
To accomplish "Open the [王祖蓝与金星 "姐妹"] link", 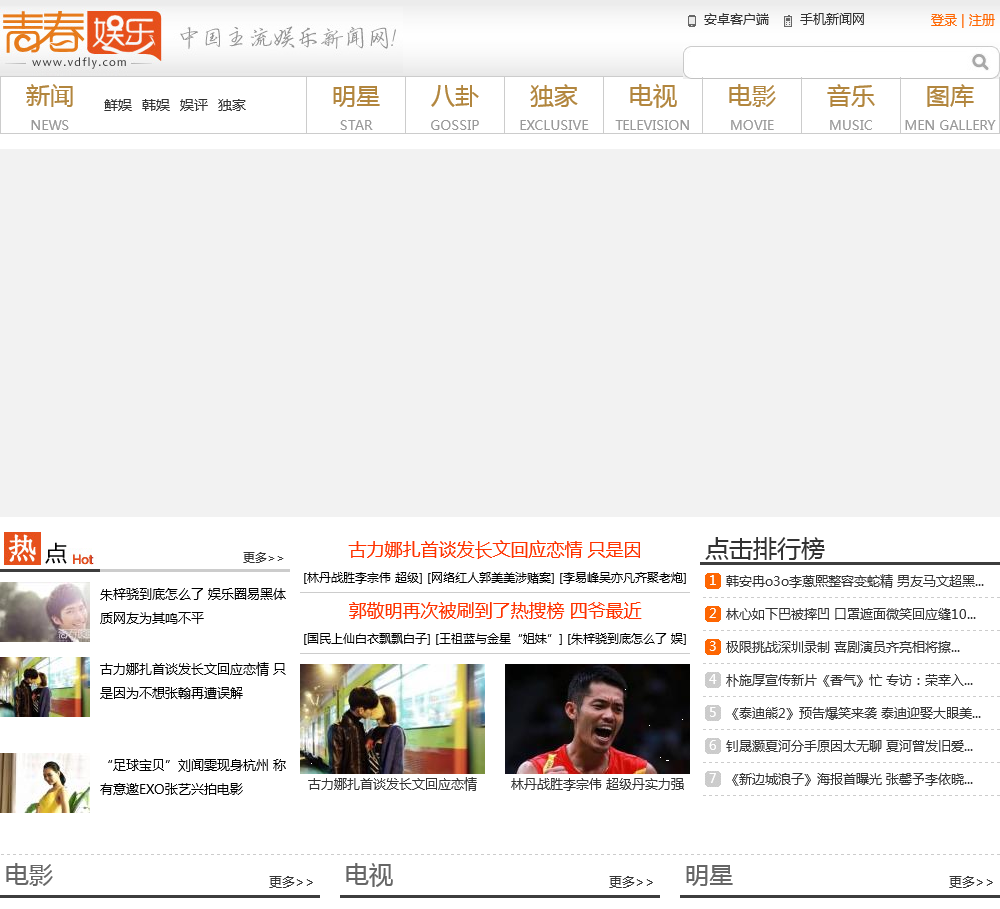I will (499, 639).
